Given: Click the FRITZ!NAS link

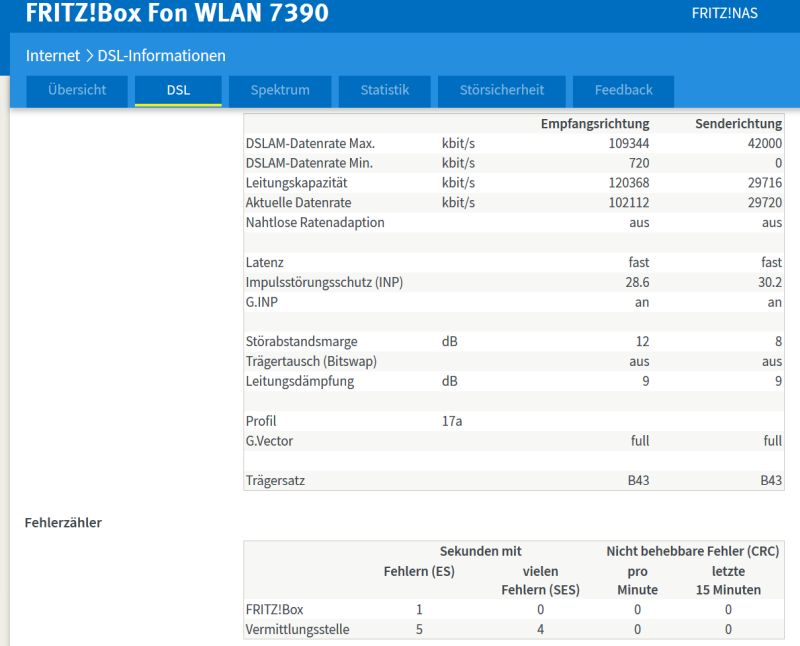Looking at the screenshot, I should [724, 13].
